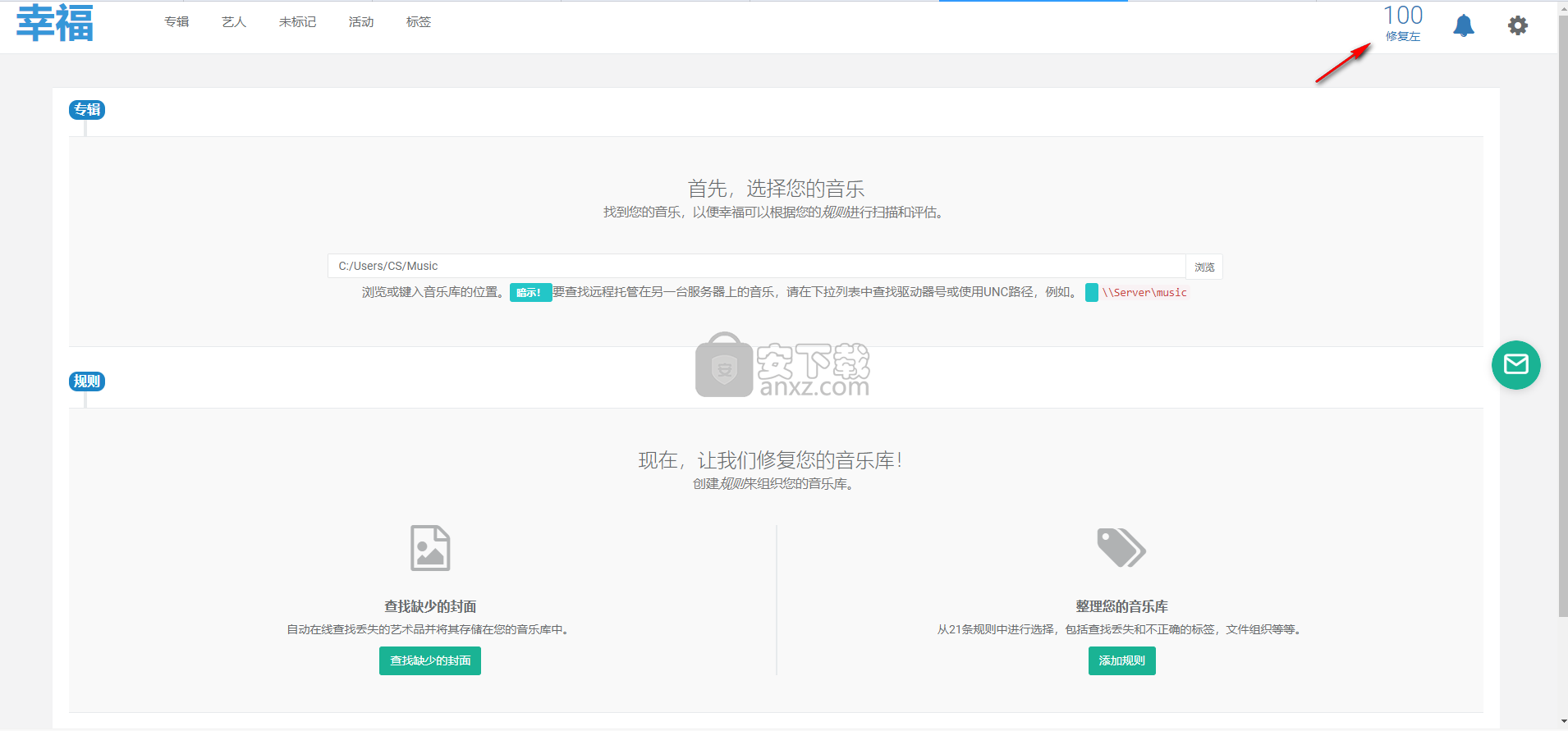Image resolution: width=1568 pixels, height=731 pixels.
Task: Click the 幸福 logo
Action: [55, 23]
